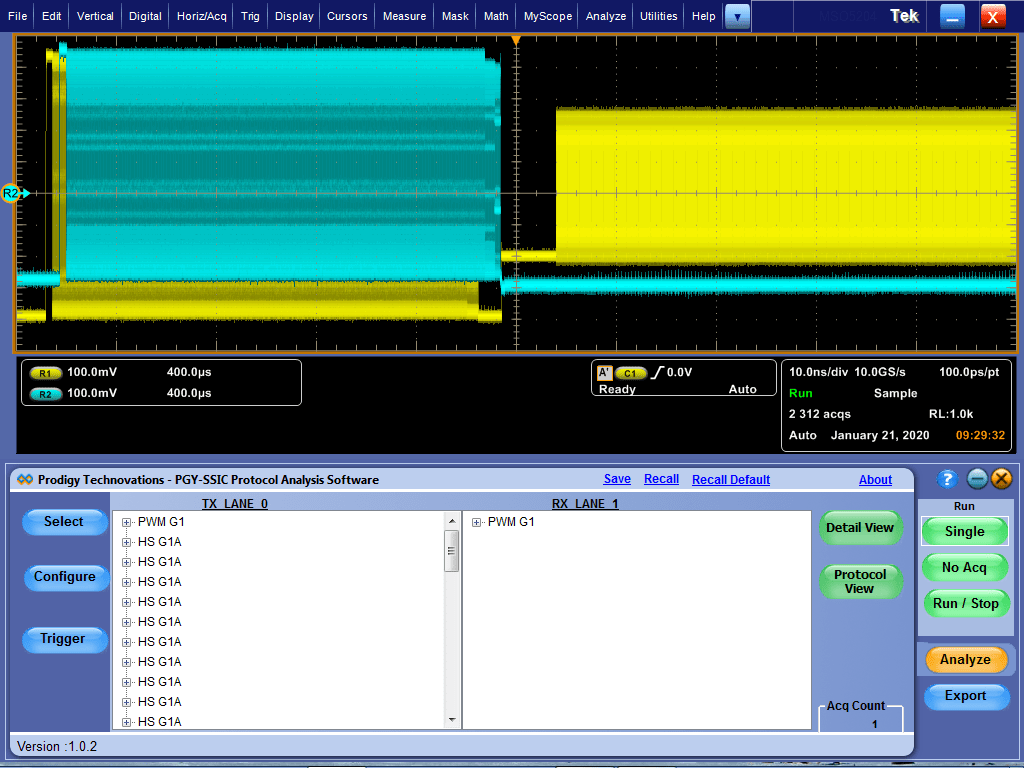The image size is (1024, 768).
Task: Click the Acq Count input field
Action: point(861,721)
